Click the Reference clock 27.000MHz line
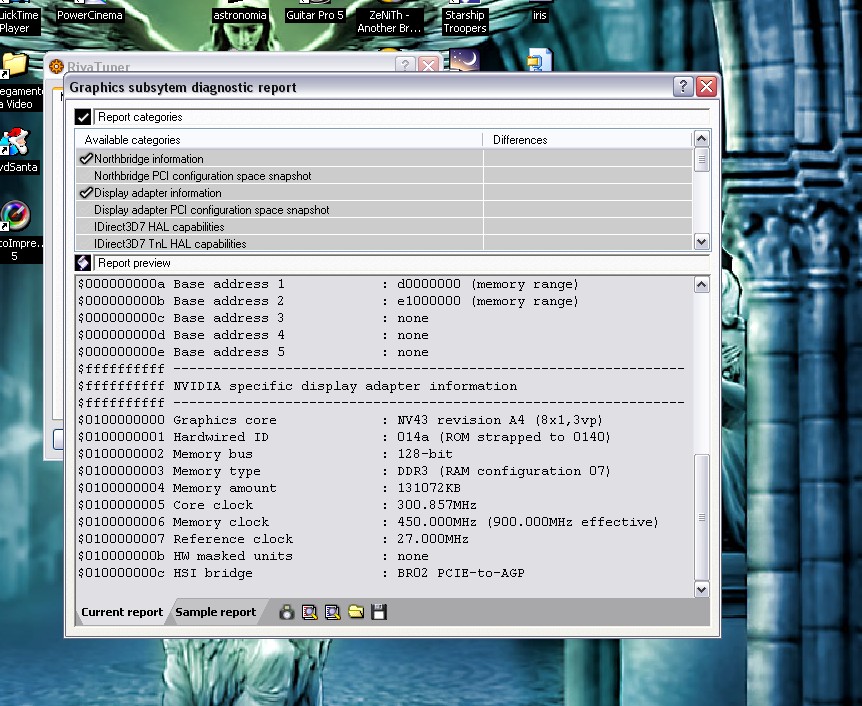This screenshot has height=706, width=862. coord(273,539)
